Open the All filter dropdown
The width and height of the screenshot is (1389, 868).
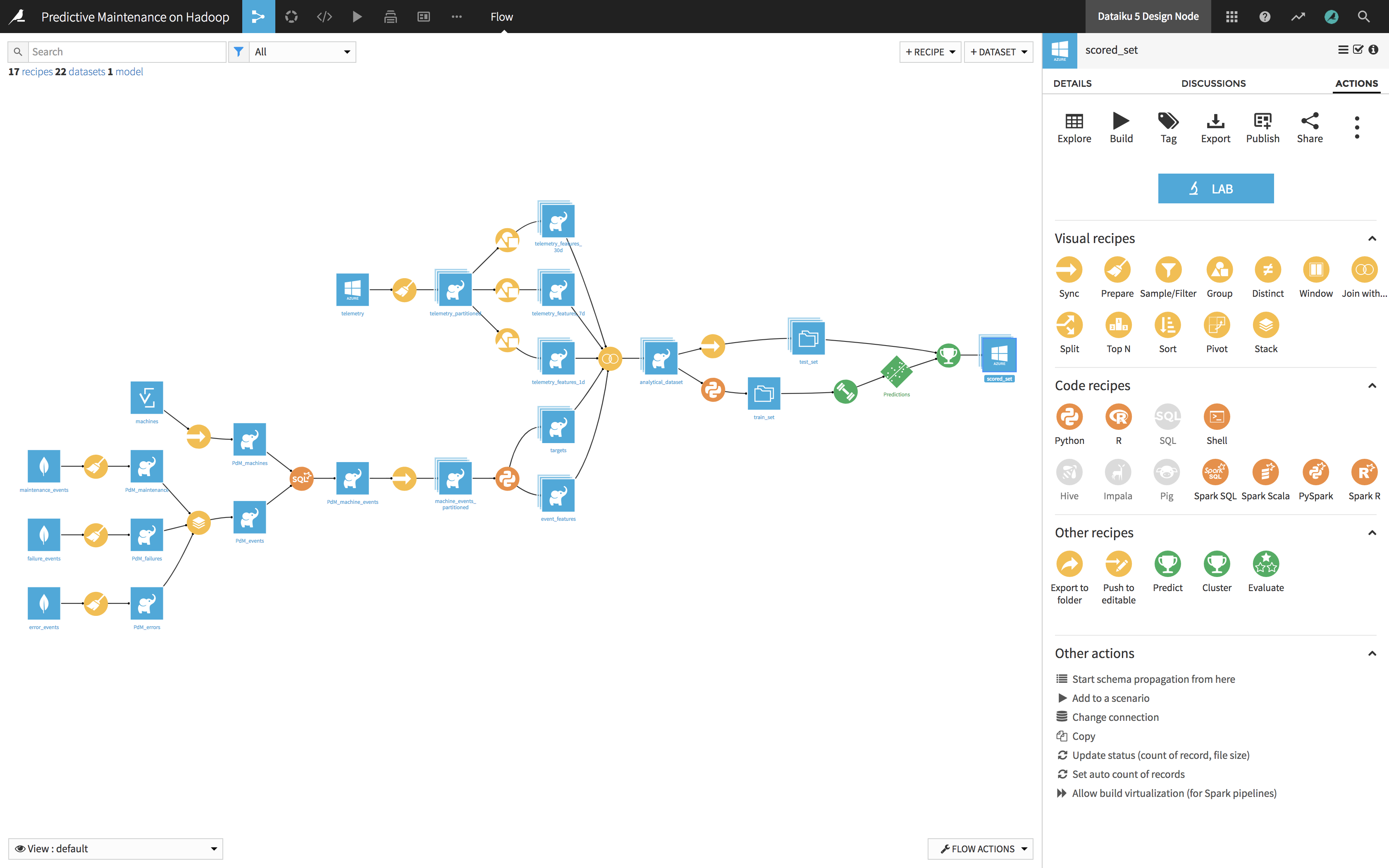[x=303, y=52]
